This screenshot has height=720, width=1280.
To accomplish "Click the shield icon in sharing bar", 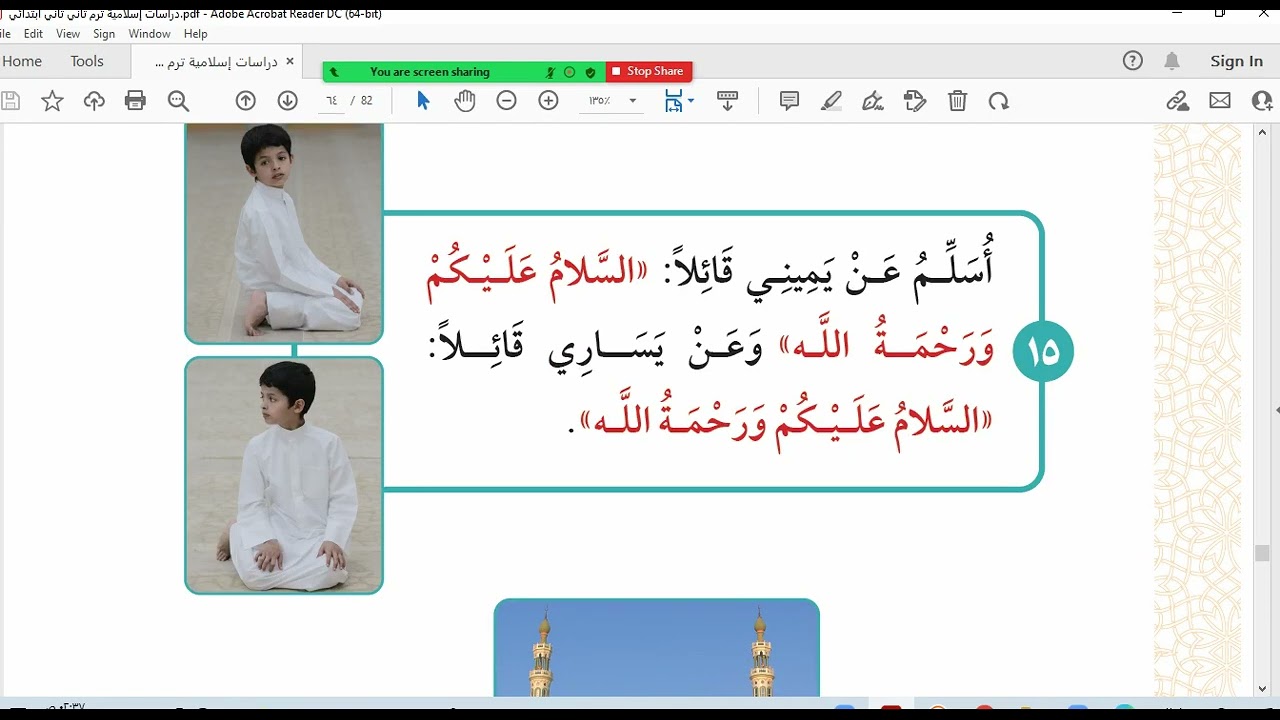I will 591,72.
